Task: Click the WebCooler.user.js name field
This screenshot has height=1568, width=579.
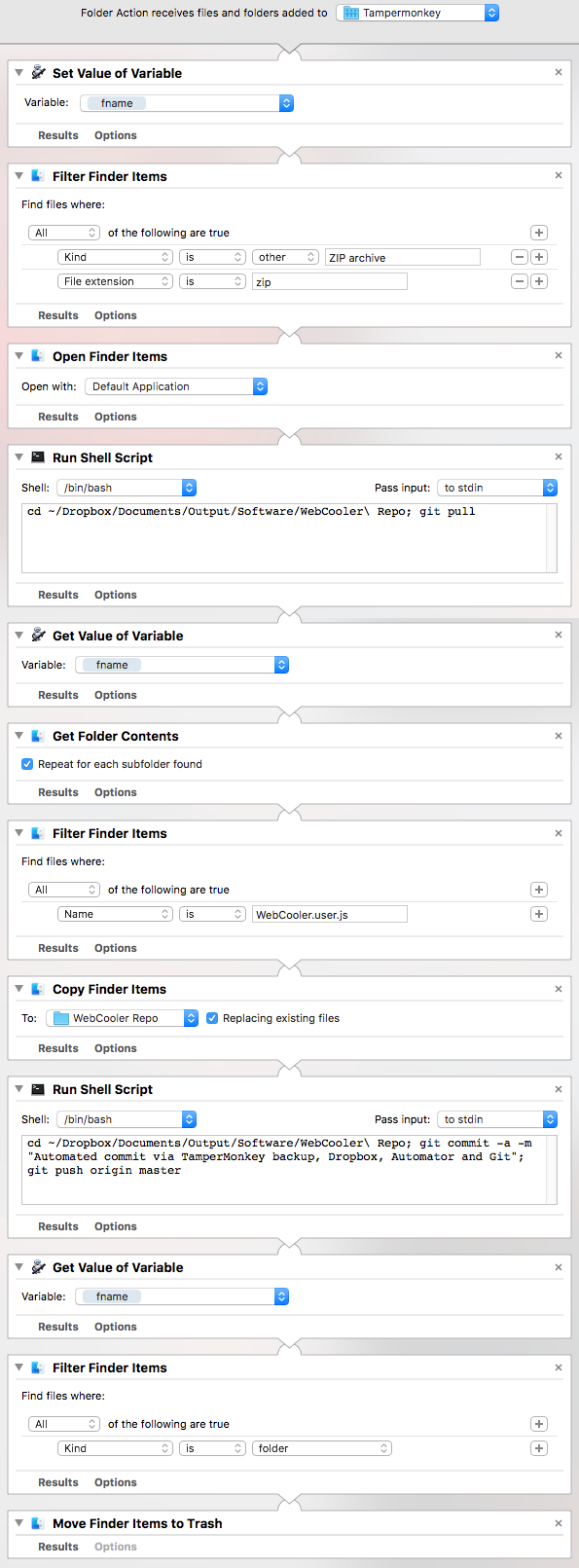Action: 330,914
